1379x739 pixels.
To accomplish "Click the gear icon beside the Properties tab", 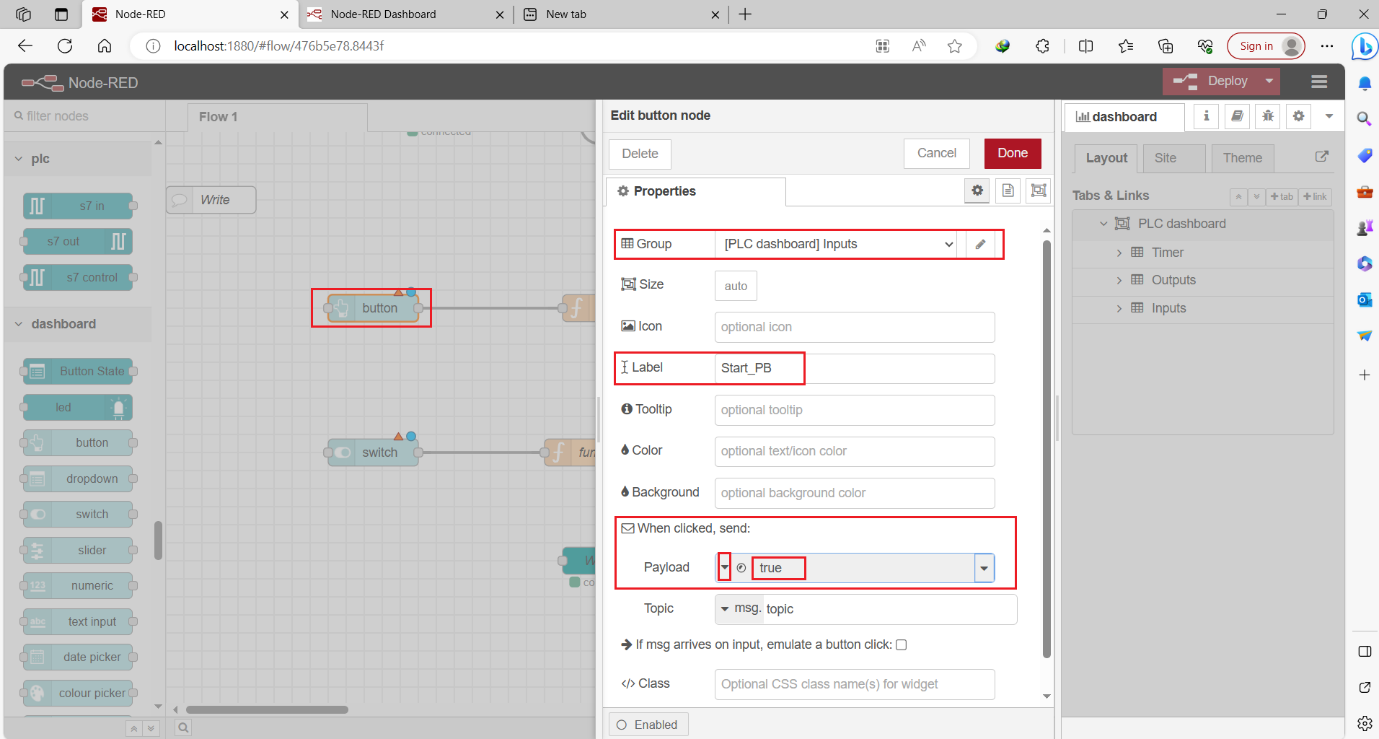I will tap(977, 190).
